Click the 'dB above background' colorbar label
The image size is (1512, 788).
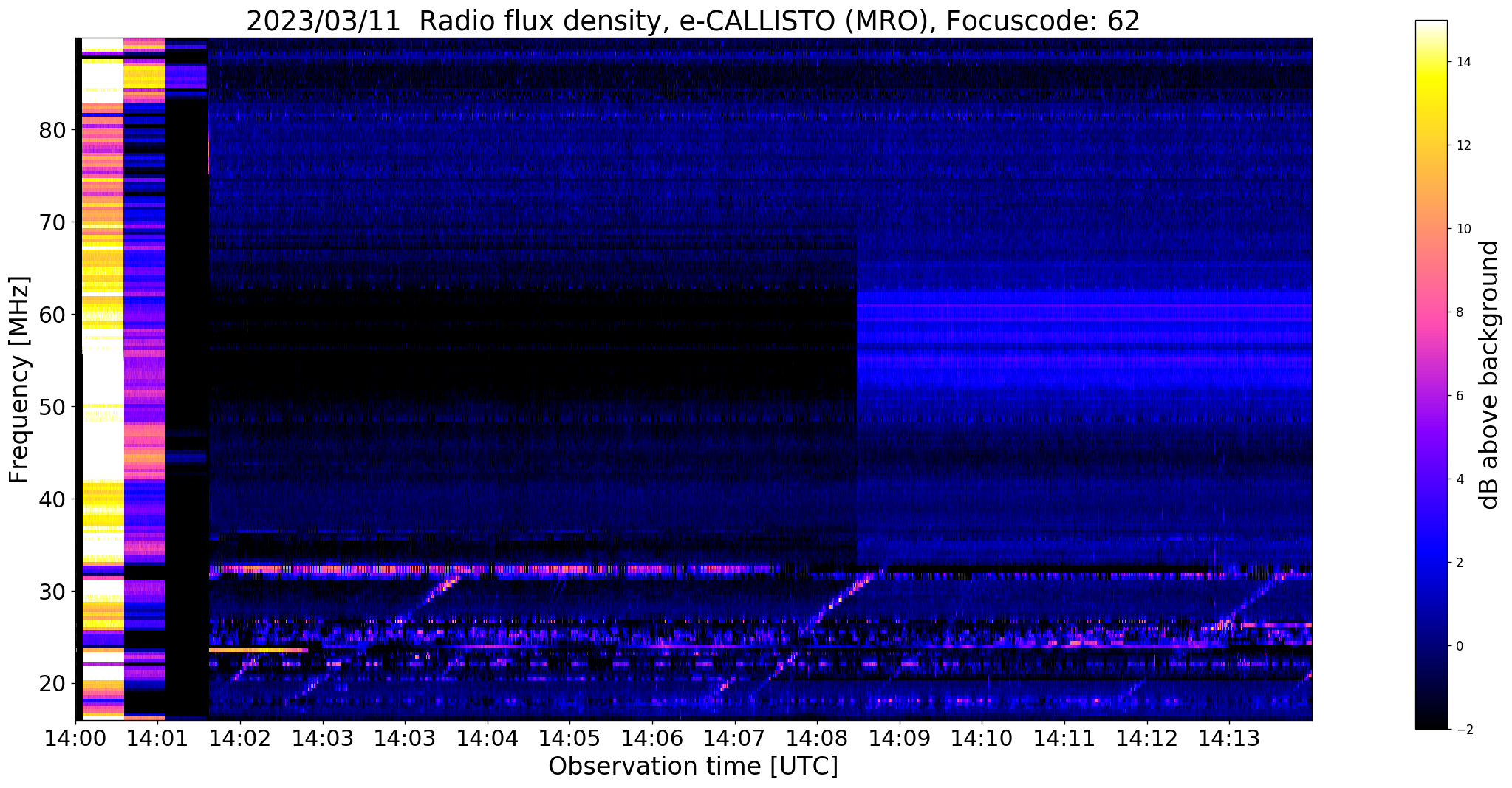1490,375
